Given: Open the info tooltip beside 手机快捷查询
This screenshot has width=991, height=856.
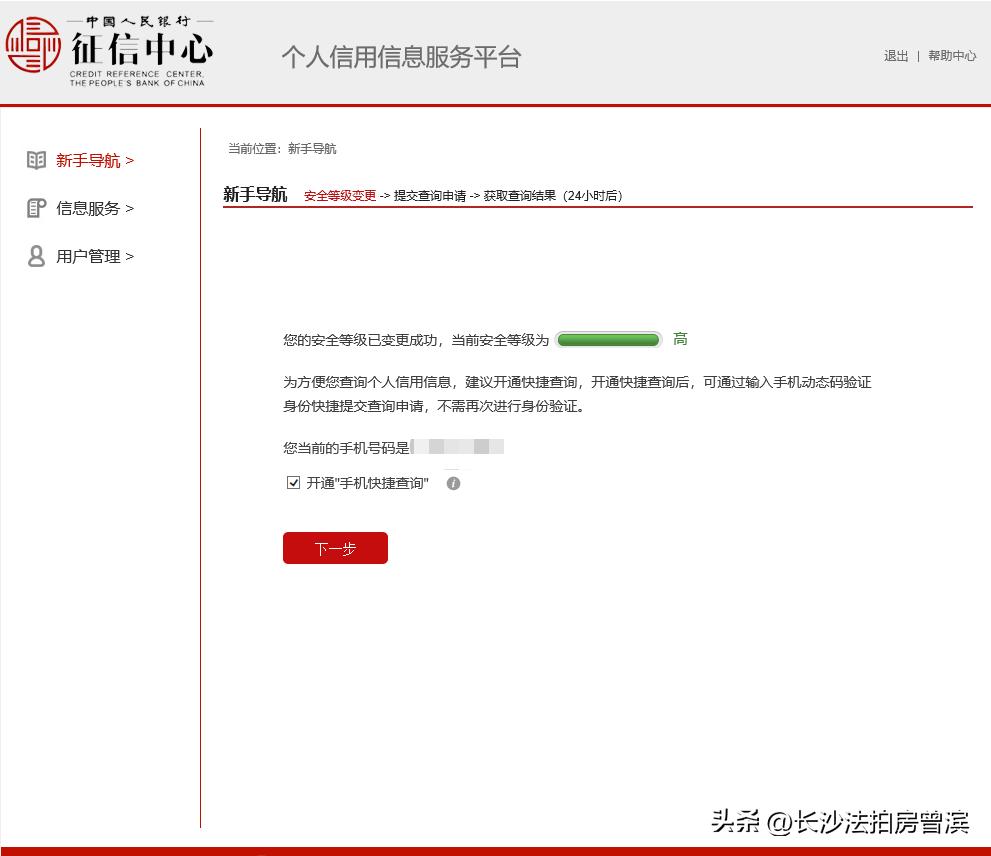Looking at the screenshot, I should [453, 483].
